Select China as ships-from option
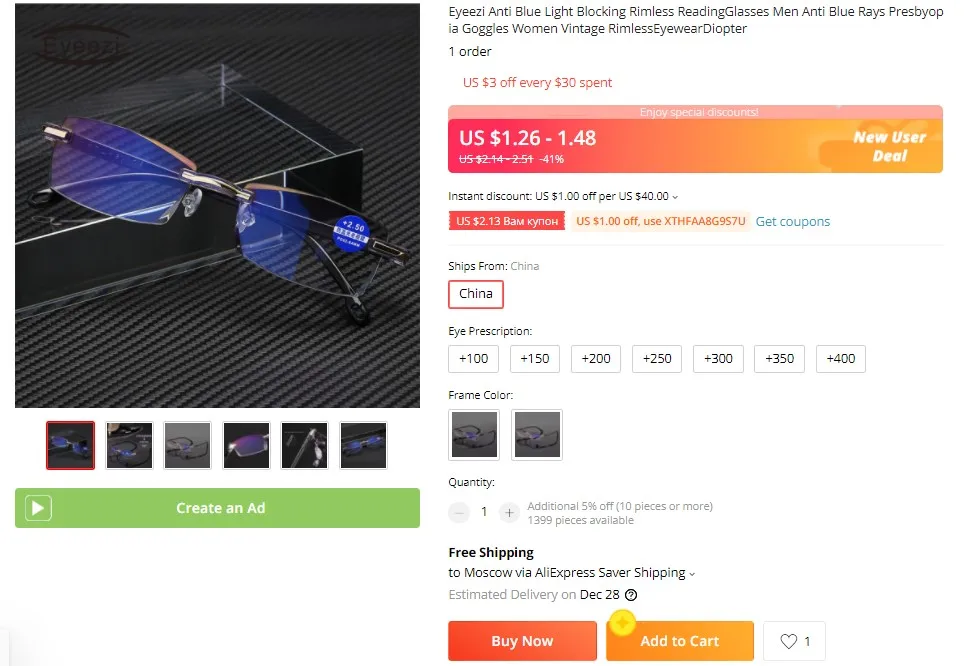The image size is (967, 666). tap(475, 294)
